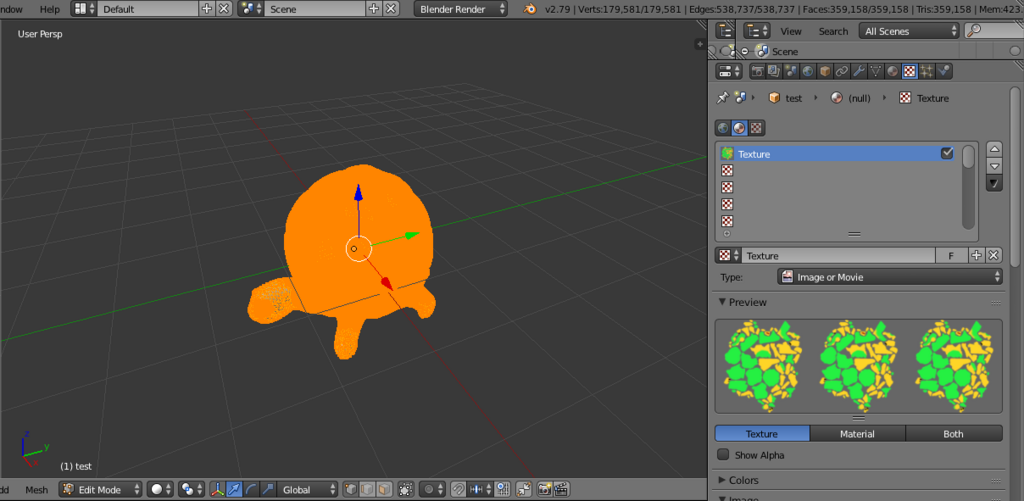Open the Edit Mode selector dropdown
This screenshot has width=1024, height=501.
point(101,489)
